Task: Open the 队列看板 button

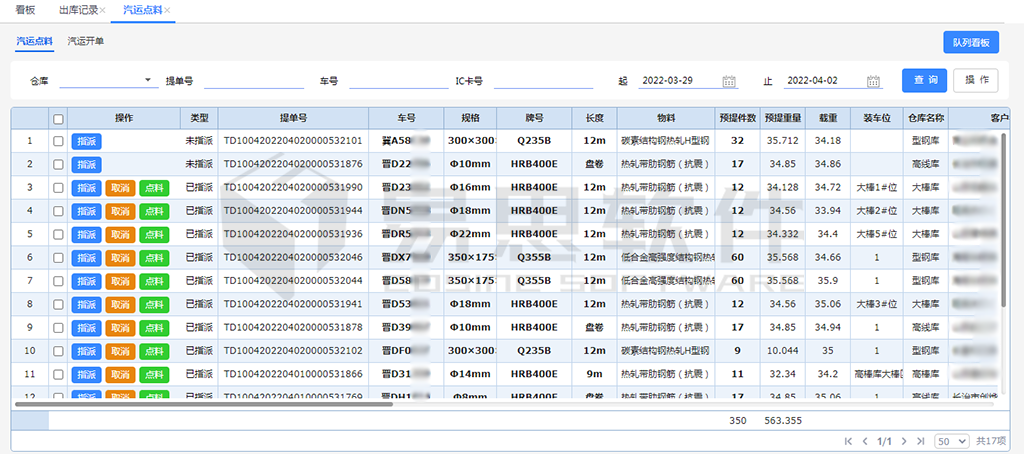Action: click(970, 42)
